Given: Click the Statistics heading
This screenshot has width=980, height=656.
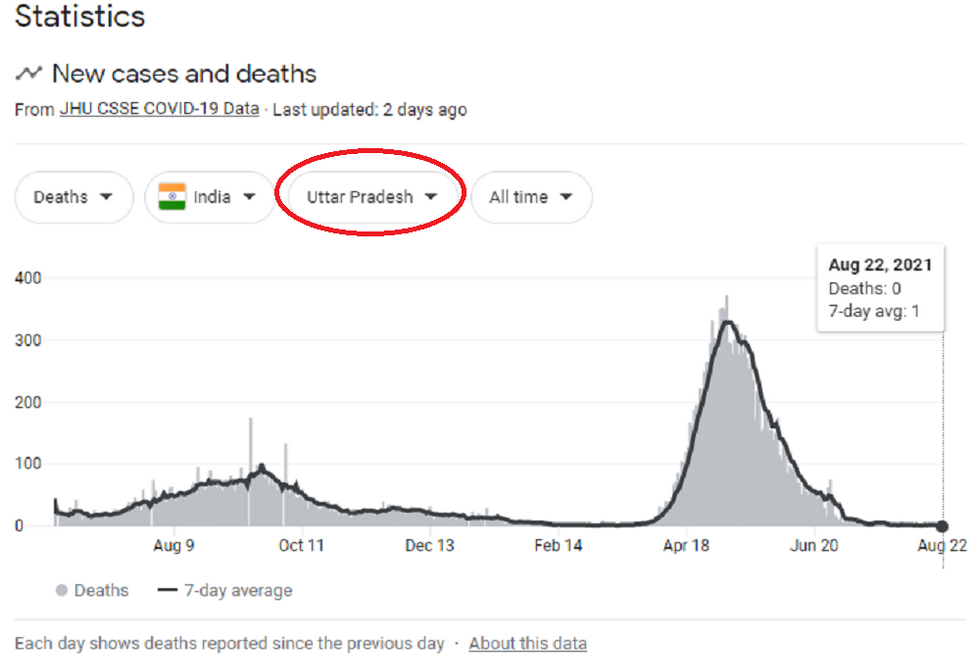Looking at the screenshot, I should [x=80, y=16].
